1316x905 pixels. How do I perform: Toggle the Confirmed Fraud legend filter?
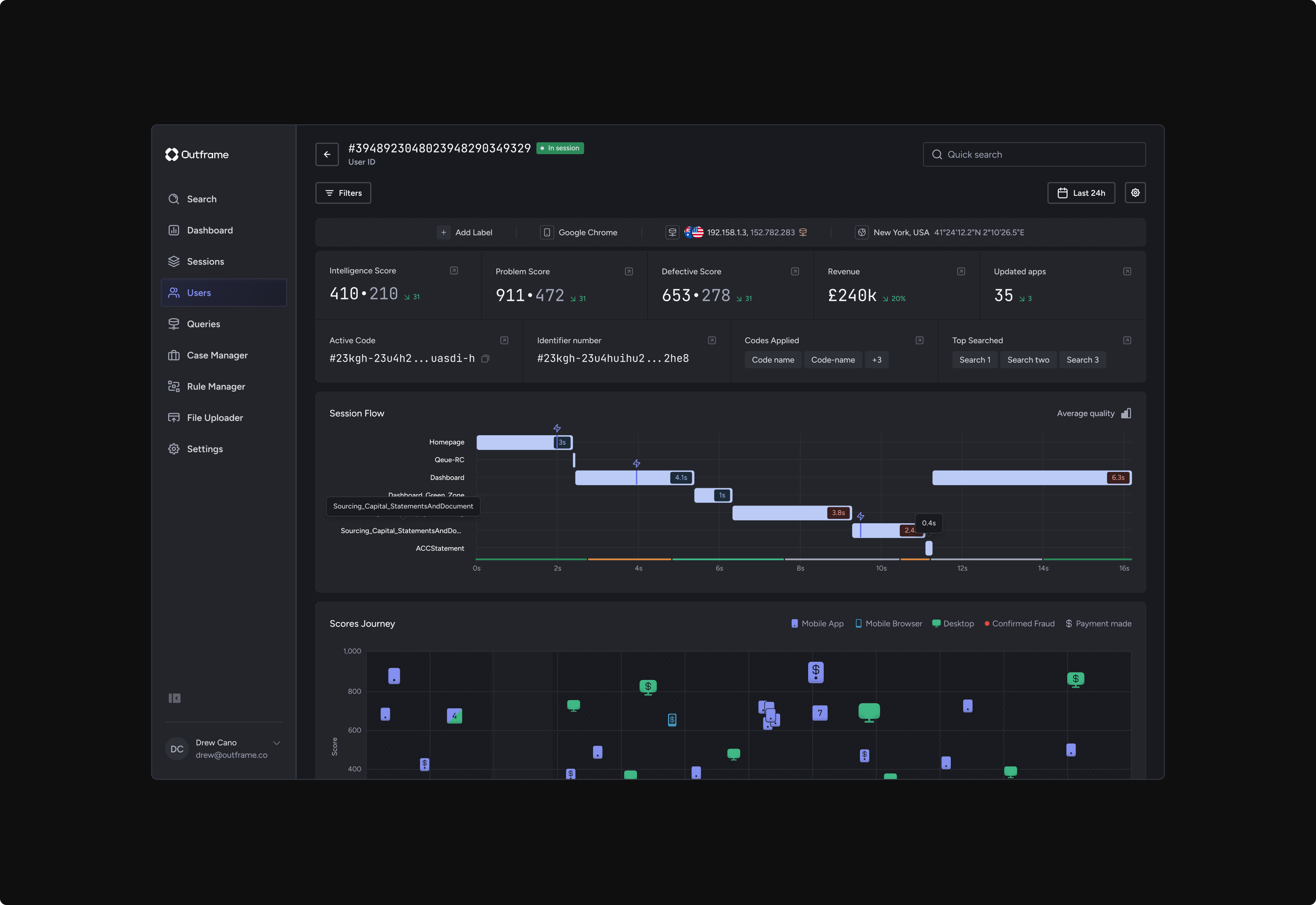coord(1019,623)
